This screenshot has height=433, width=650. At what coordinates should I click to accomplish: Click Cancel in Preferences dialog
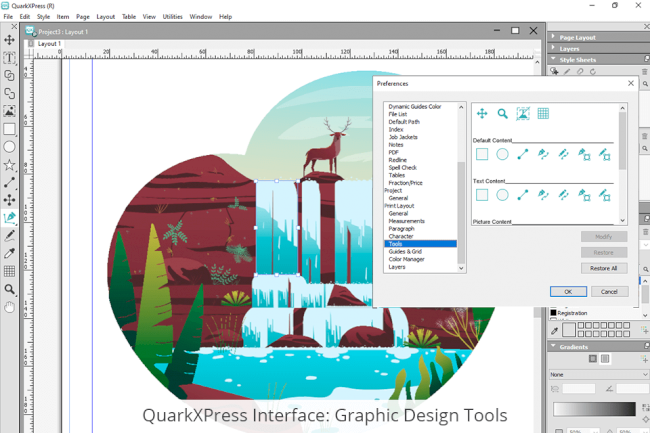coord(609,292)
